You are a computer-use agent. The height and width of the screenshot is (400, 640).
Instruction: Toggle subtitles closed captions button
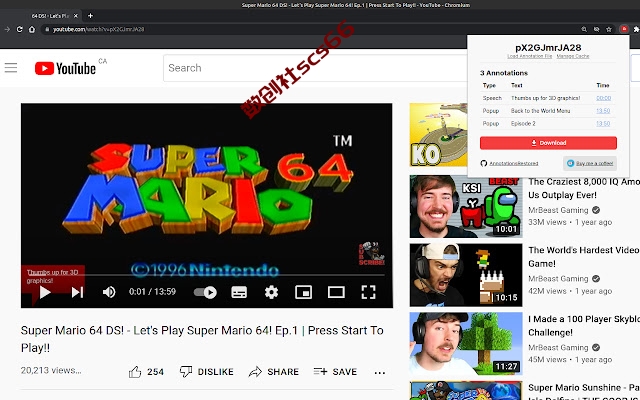coord(239,292)
